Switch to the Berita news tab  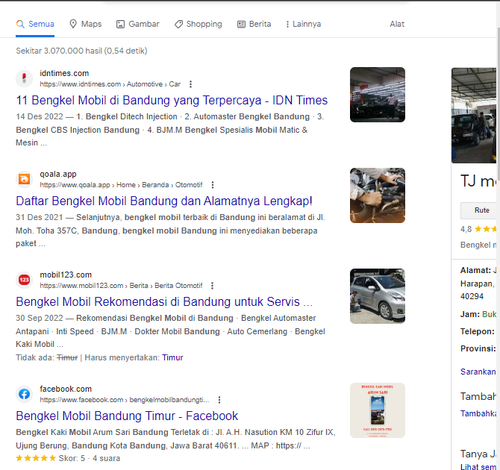254,24
